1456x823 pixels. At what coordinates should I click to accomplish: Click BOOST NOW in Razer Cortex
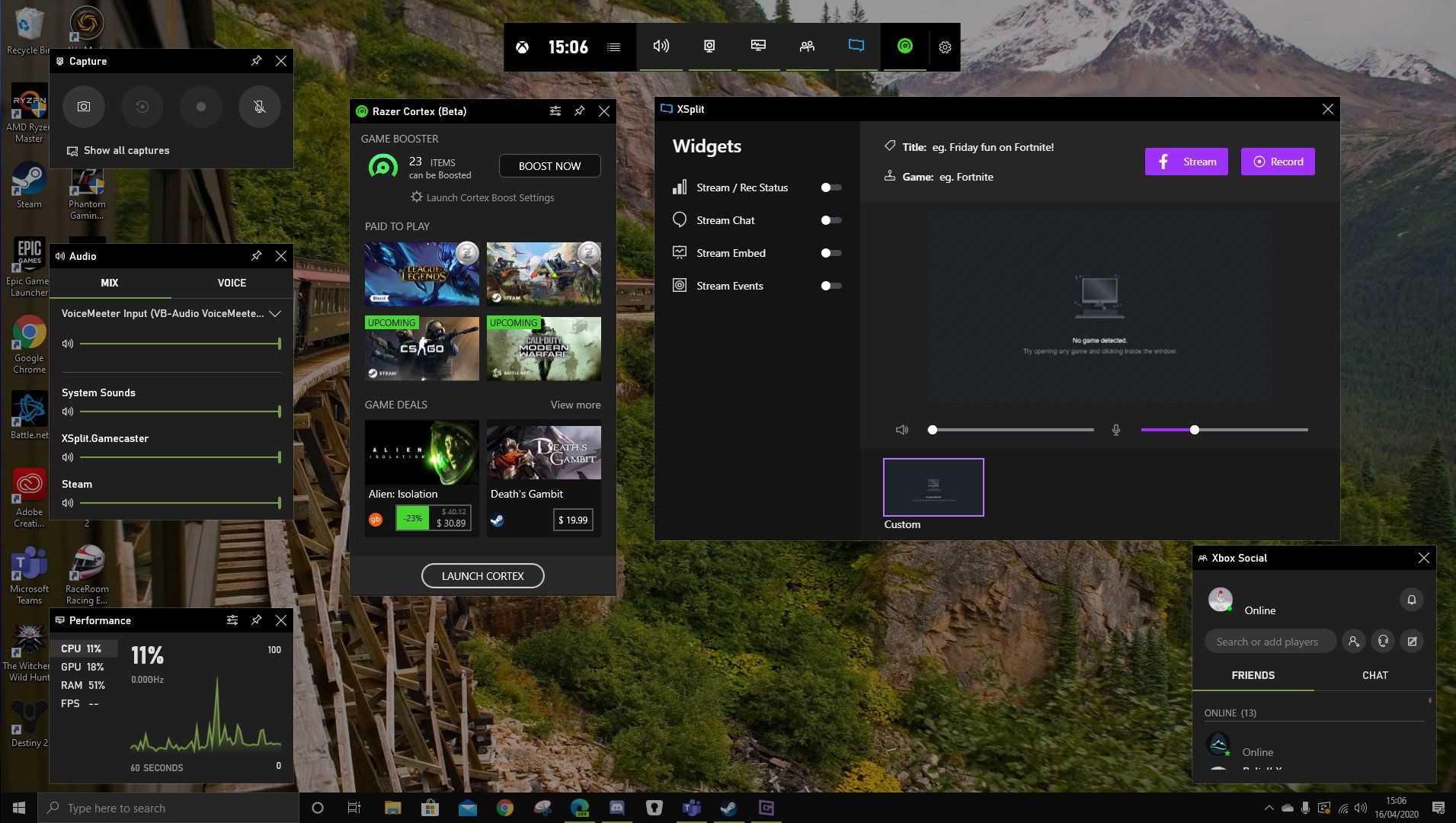coord(549,165)
